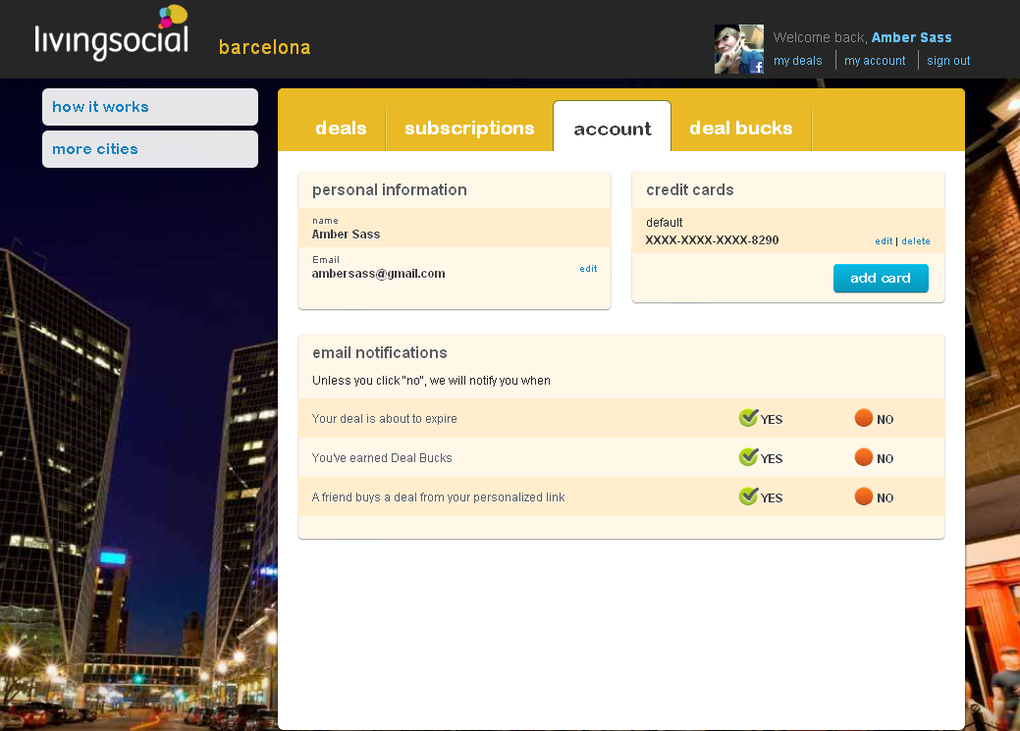Edit the default credit card
The height and width of the screenshot is (731, 1020).
pyautogui.click(x=883, y=241)
